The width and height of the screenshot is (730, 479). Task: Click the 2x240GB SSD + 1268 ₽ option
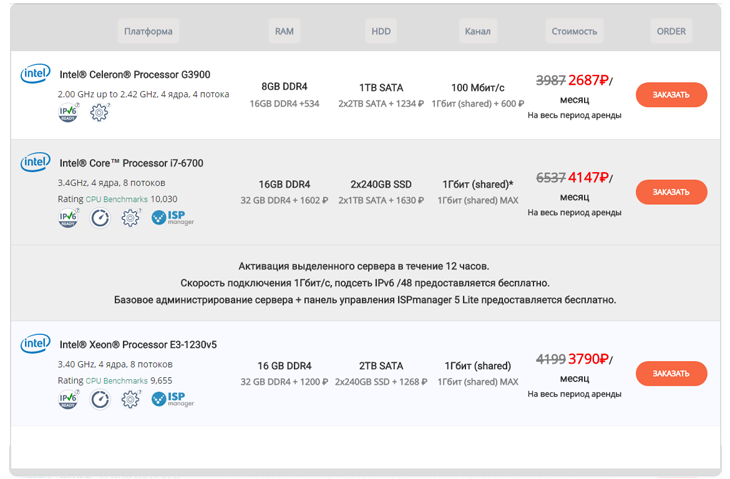pyautogui.click(x=381, y=382)
